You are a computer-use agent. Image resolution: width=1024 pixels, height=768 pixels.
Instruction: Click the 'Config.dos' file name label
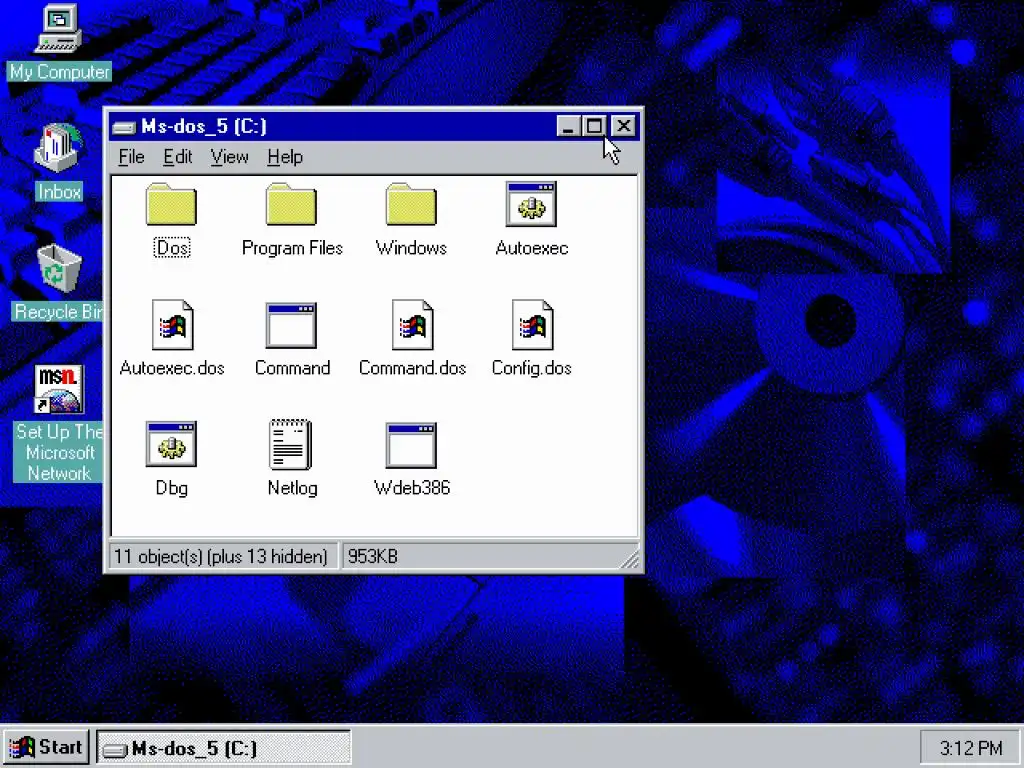[532, 368]
